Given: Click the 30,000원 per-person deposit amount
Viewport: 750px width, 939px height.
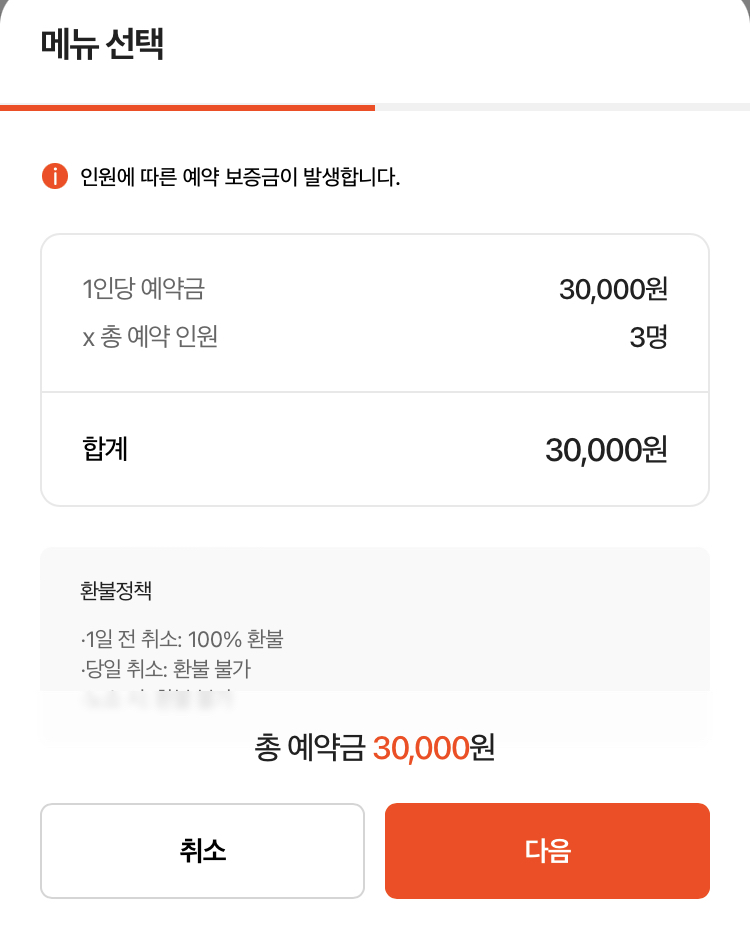Looking at the screenshot, I should tap(613, 289).
